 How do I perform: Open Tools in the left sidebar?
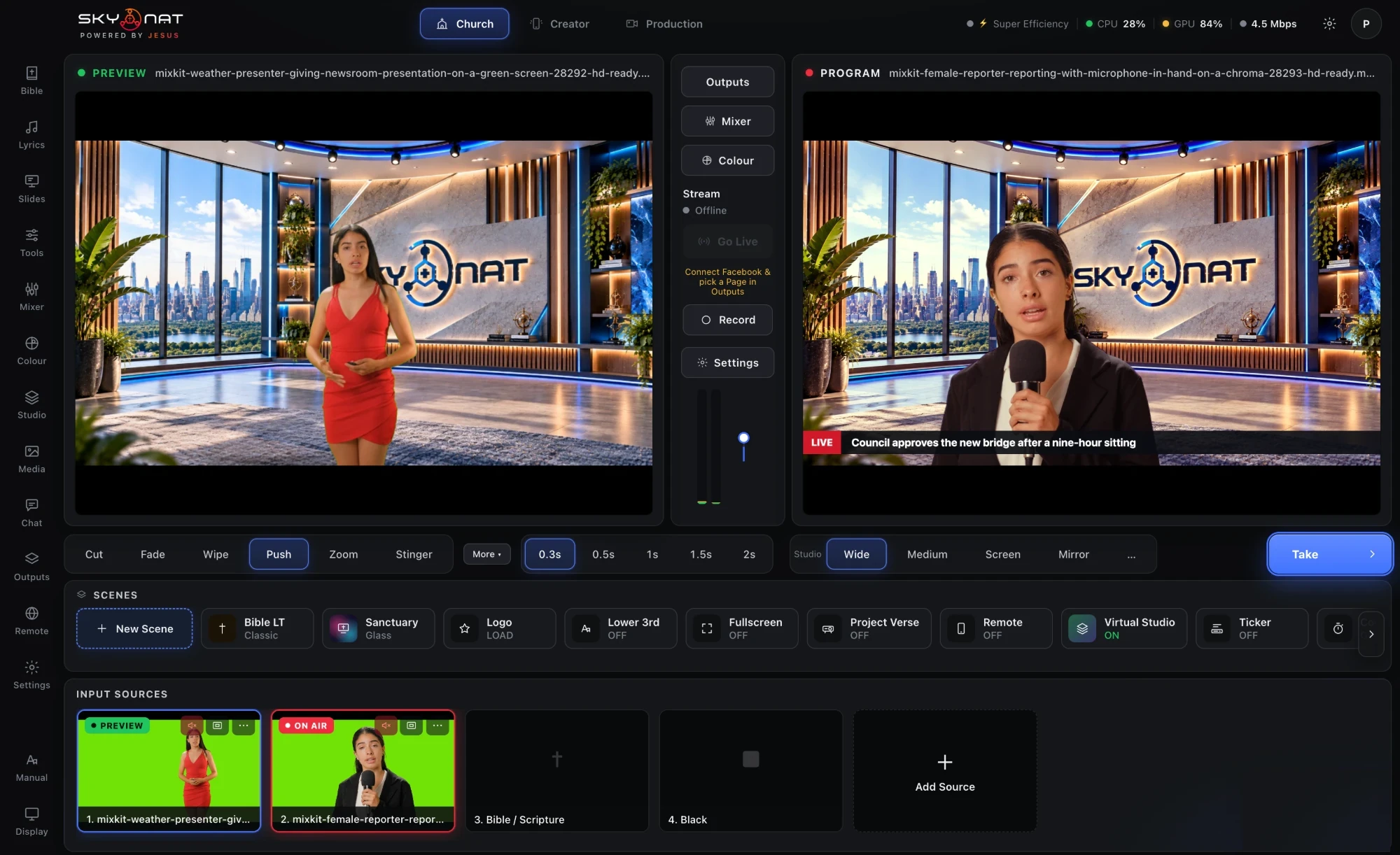click(31, 242)
